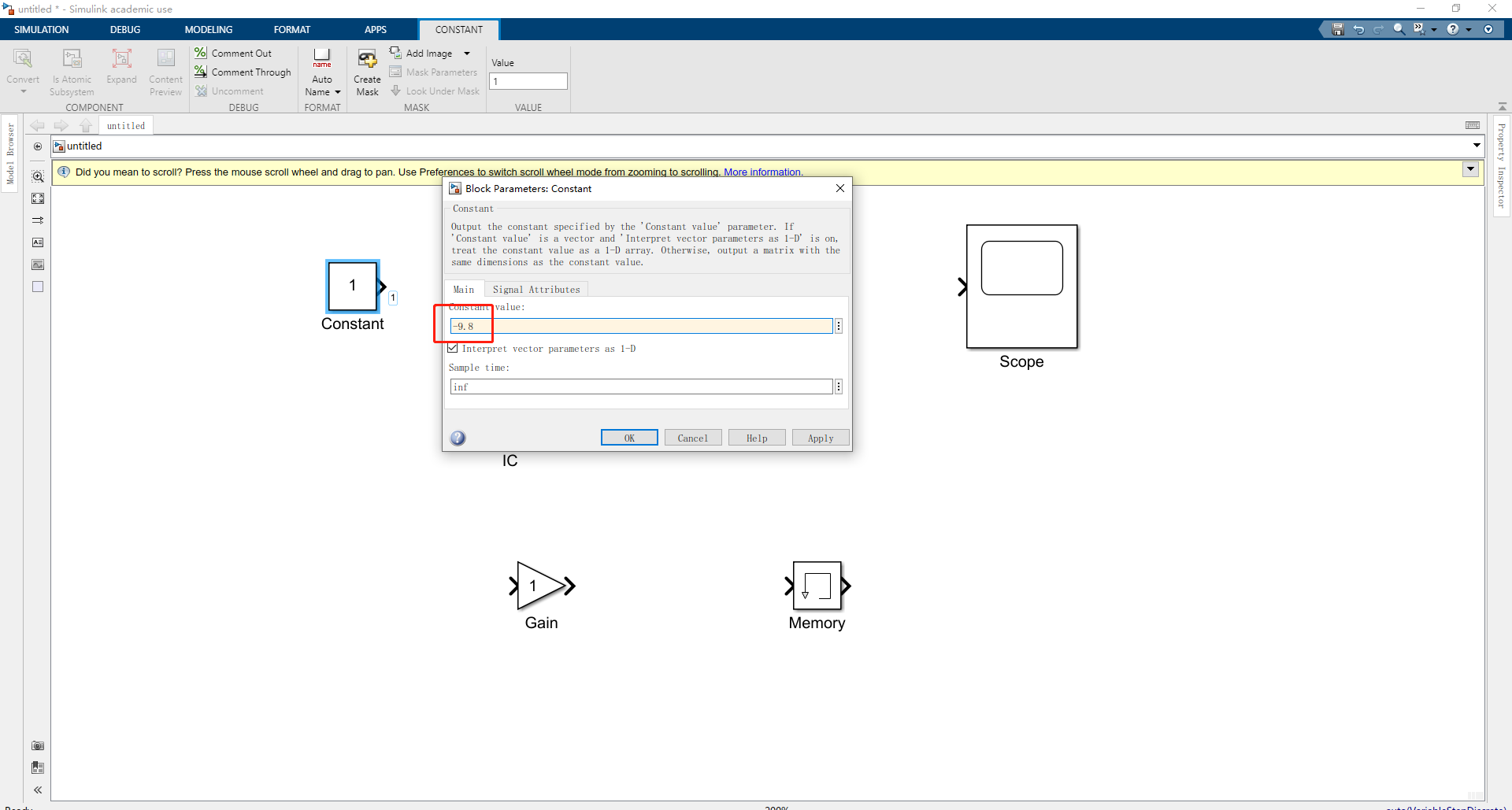
Task: Open Sample time more-options button
Action: click(x=839, y=387)
